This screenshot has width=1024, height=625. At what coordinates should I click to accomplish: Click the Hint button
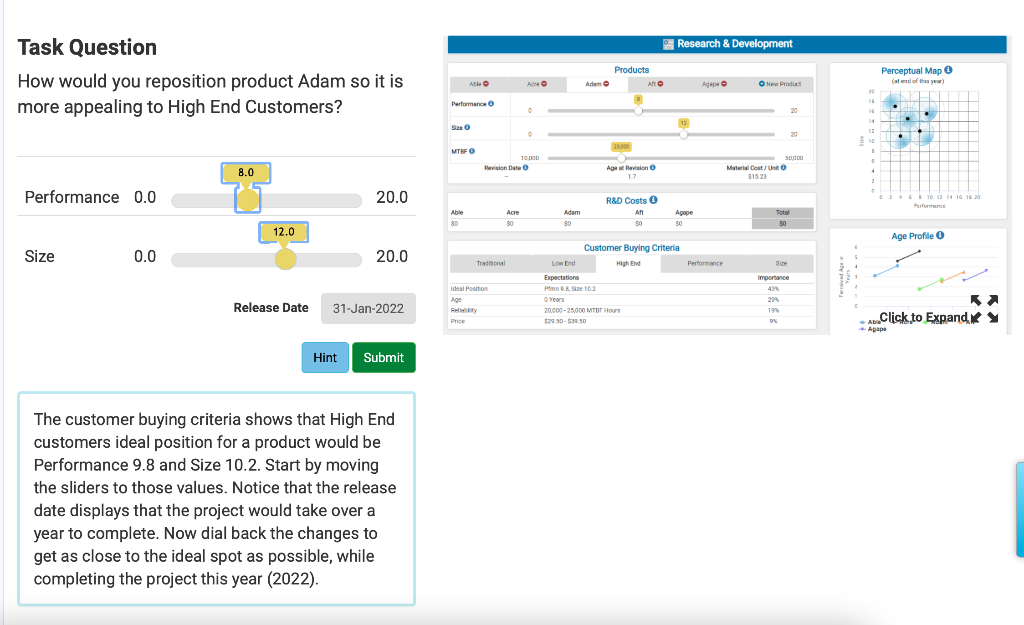point(325,358)
